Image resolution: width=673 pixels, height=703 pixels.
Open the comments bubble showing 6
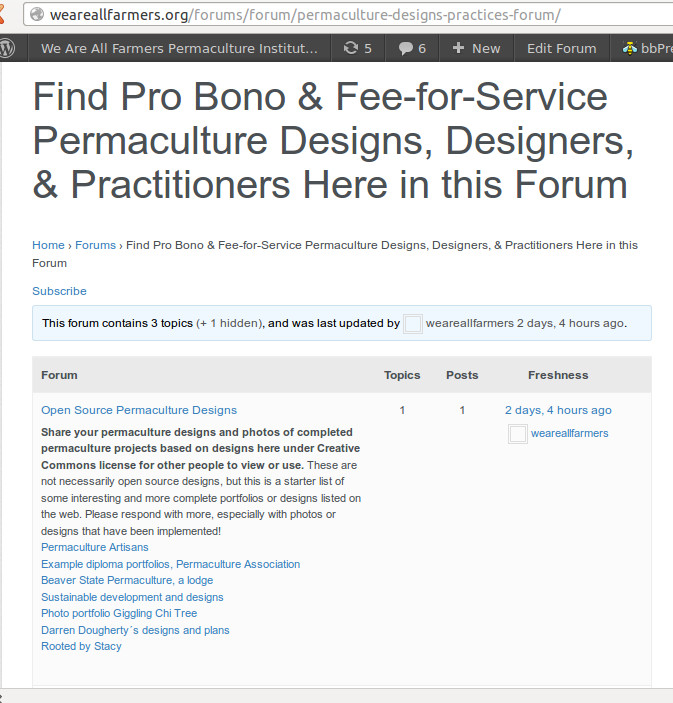[412, 48]
